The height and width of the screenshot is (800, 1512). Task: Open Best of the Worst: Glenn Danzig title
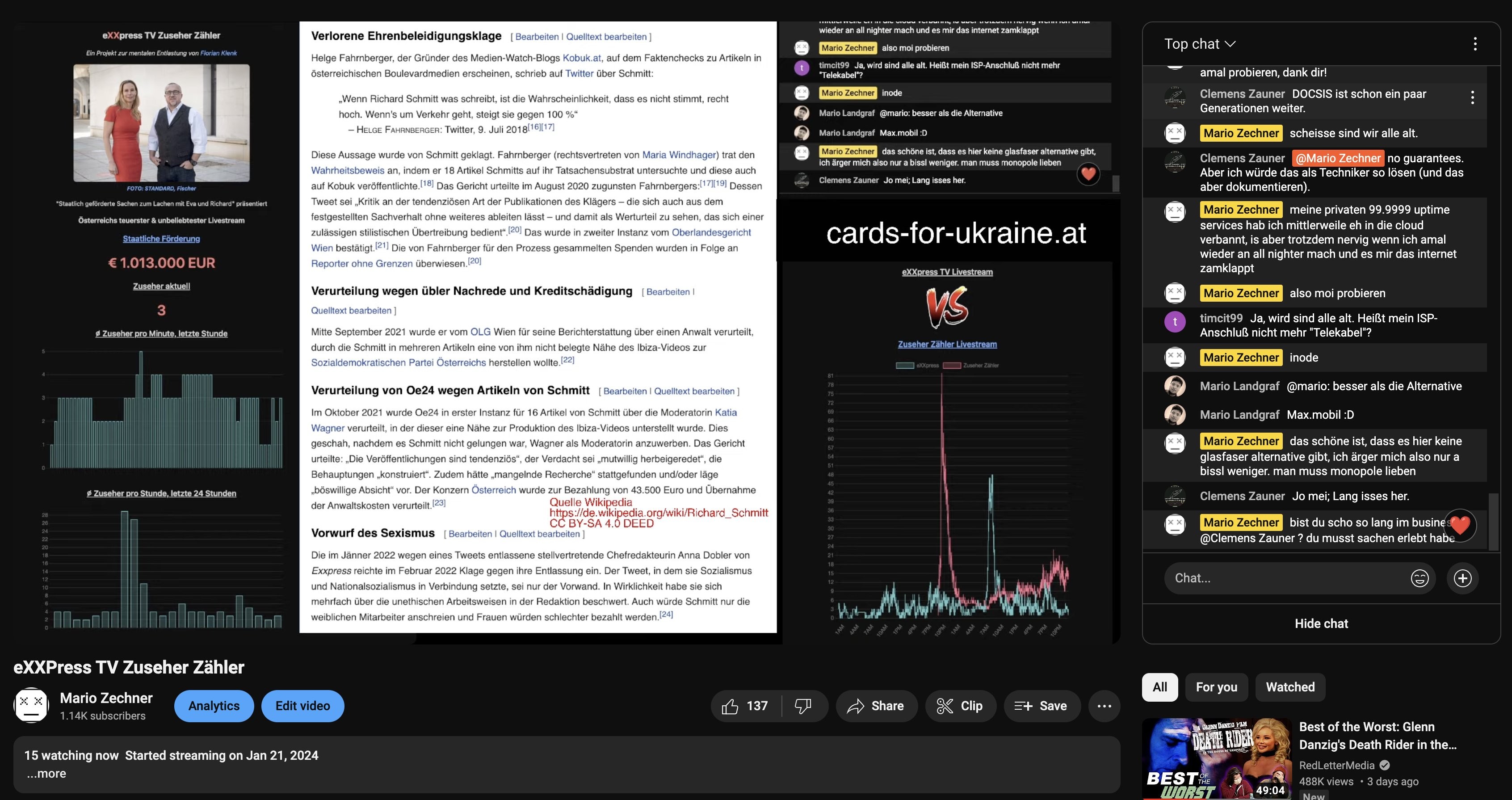pyautogui.click(x=1378, y=736)
